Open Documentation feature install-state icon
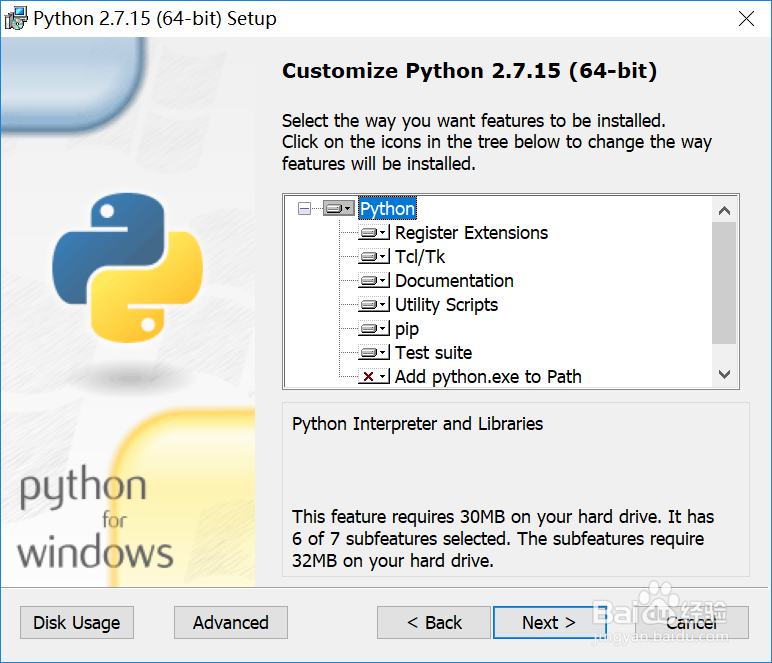This screenshot has width=772, height=663. tap(374, 281)
